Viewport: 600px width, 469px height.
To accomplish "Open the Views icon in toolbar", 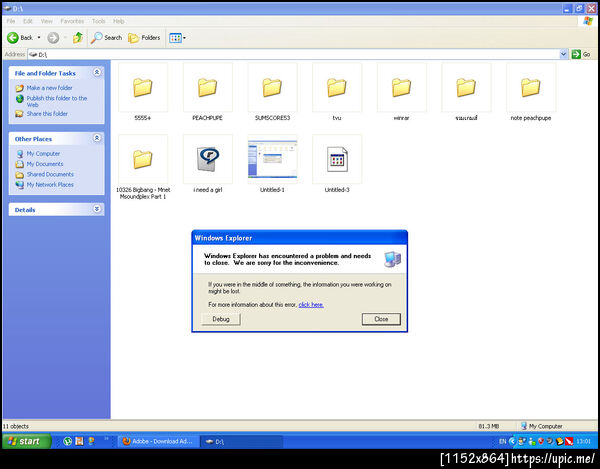I will 175,38.
